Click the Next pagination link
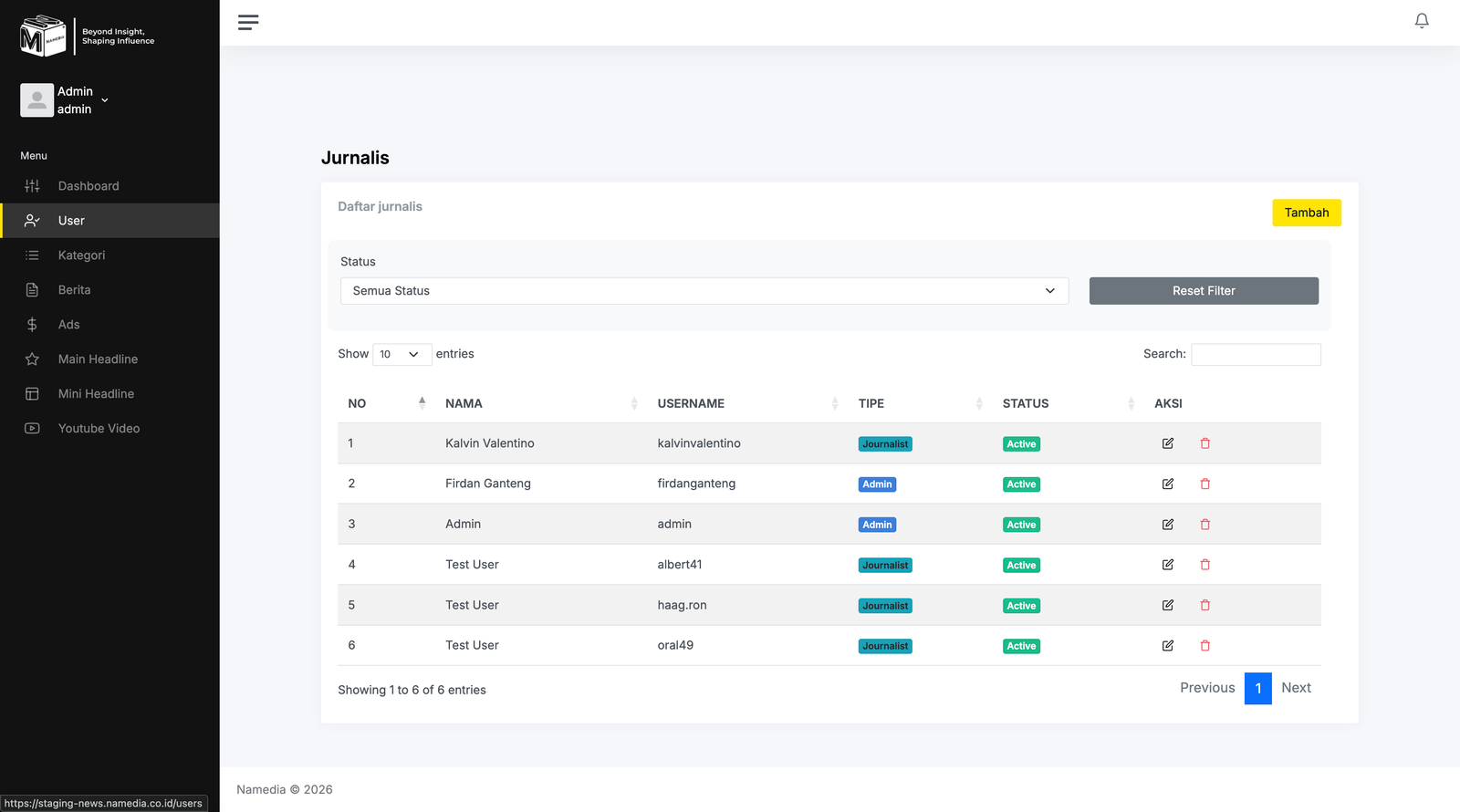The image size is (1460, 812). 1296,688
